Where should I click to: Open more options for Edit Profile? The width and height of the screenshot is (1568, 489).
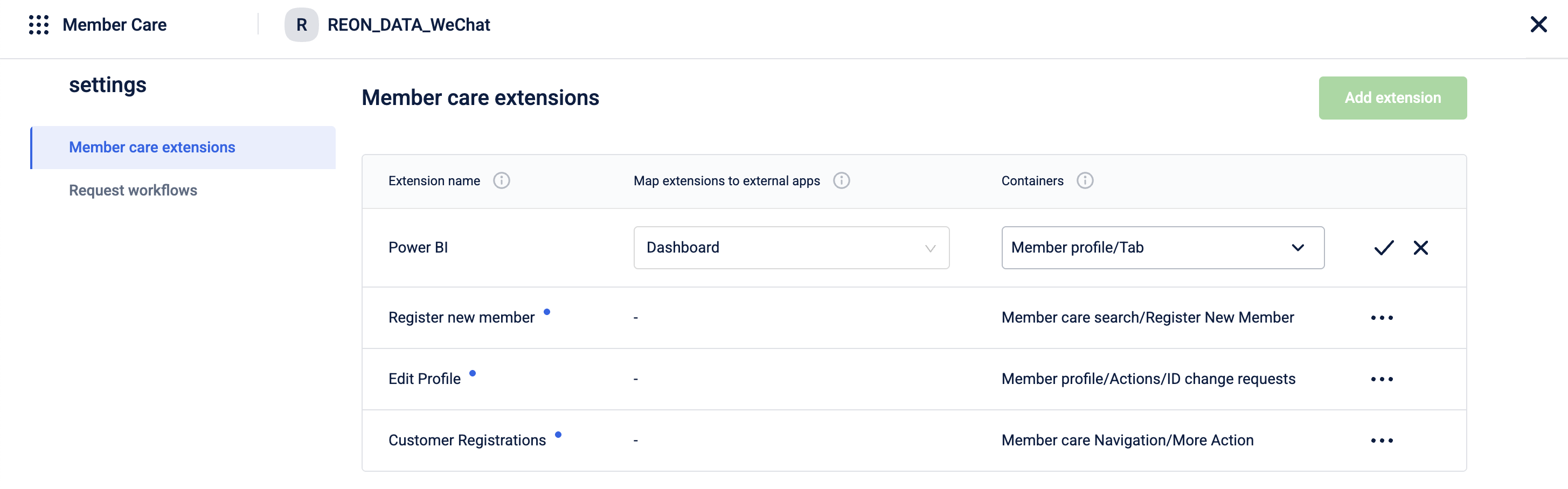(1382, 380)
